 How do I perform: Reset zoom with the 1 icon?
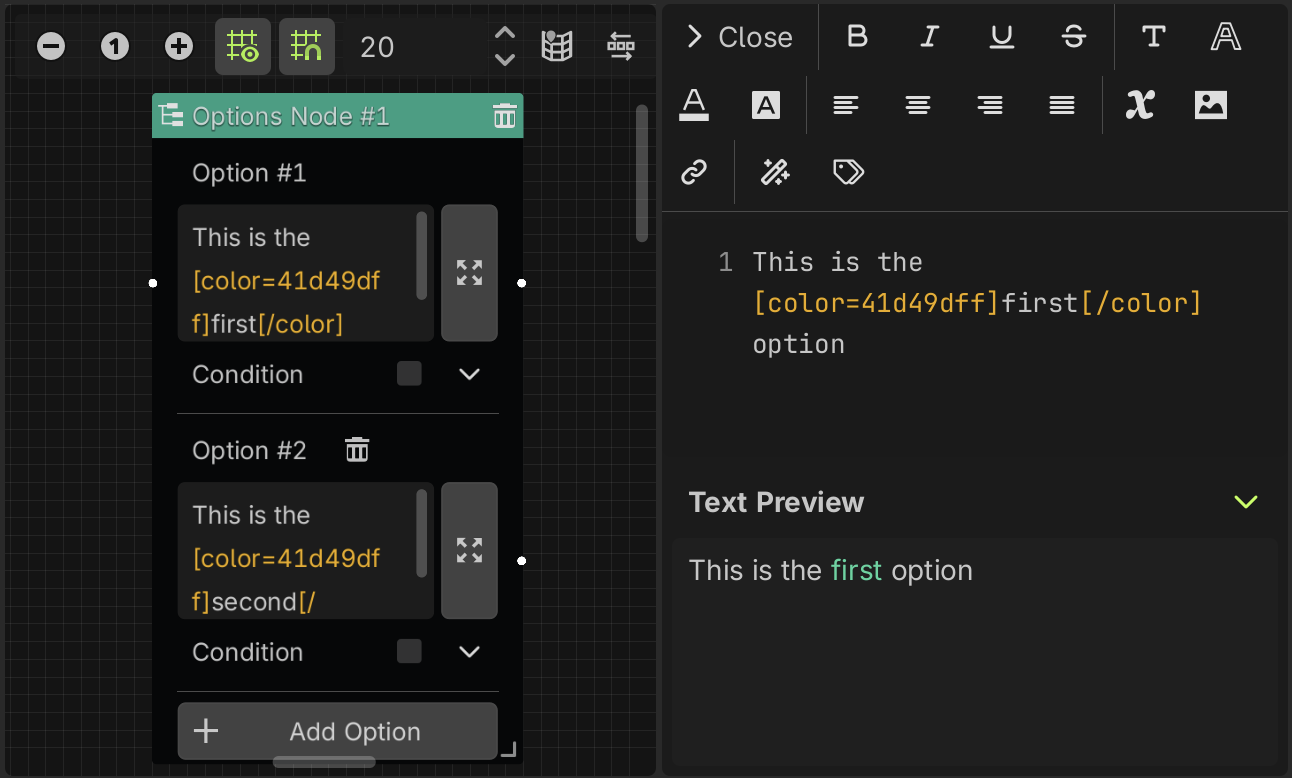click(x=115, y=46)
